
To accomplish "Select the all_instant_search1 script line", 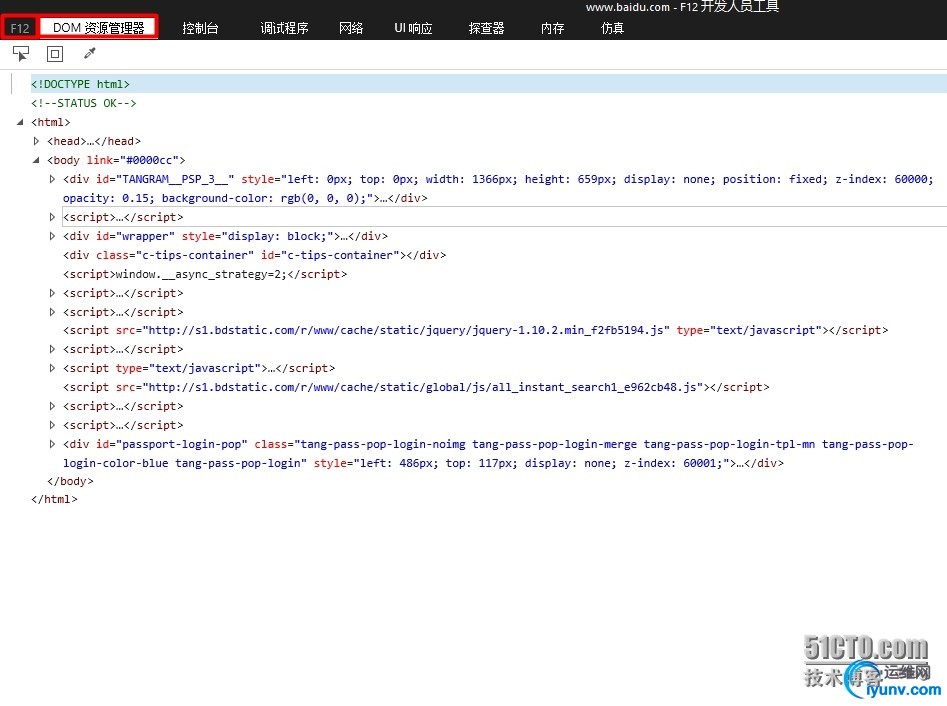I will click(416, 387).
